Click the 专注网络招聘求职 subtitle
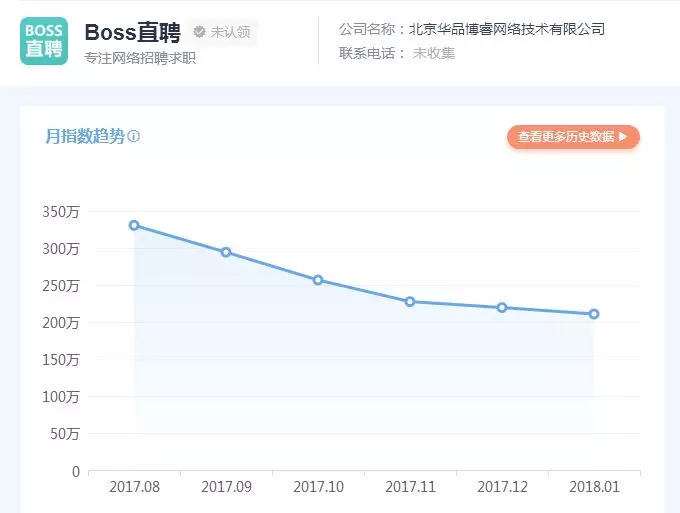 point(140,58)
